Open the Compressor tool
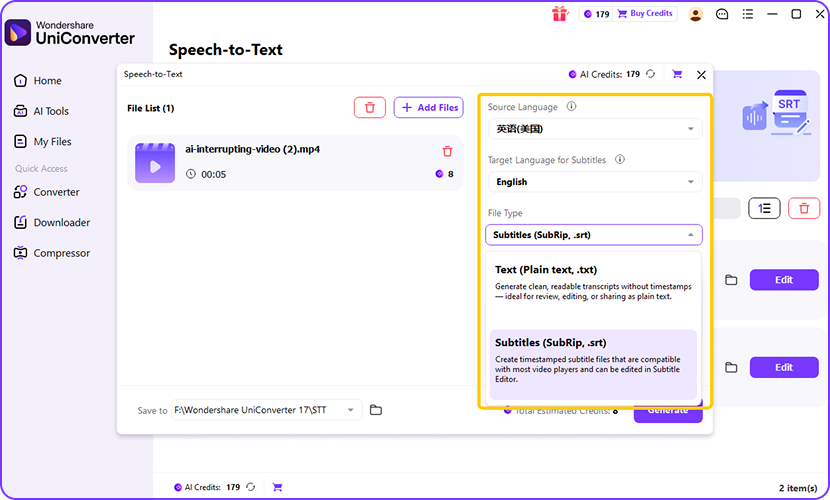This screenshot has height=500, width=830. coord(52,253)
